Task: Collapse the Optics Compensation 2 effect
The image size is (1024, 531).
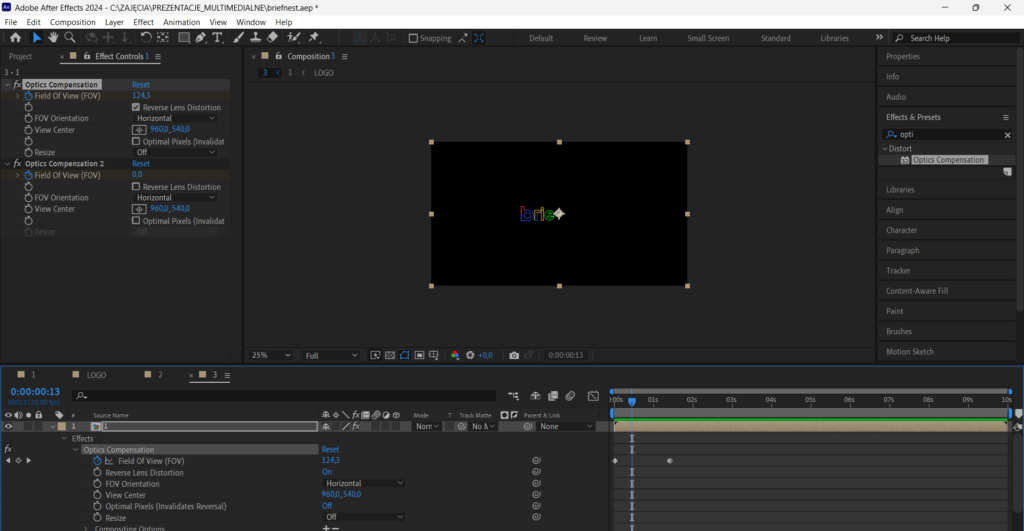Action: click(8, 163)
